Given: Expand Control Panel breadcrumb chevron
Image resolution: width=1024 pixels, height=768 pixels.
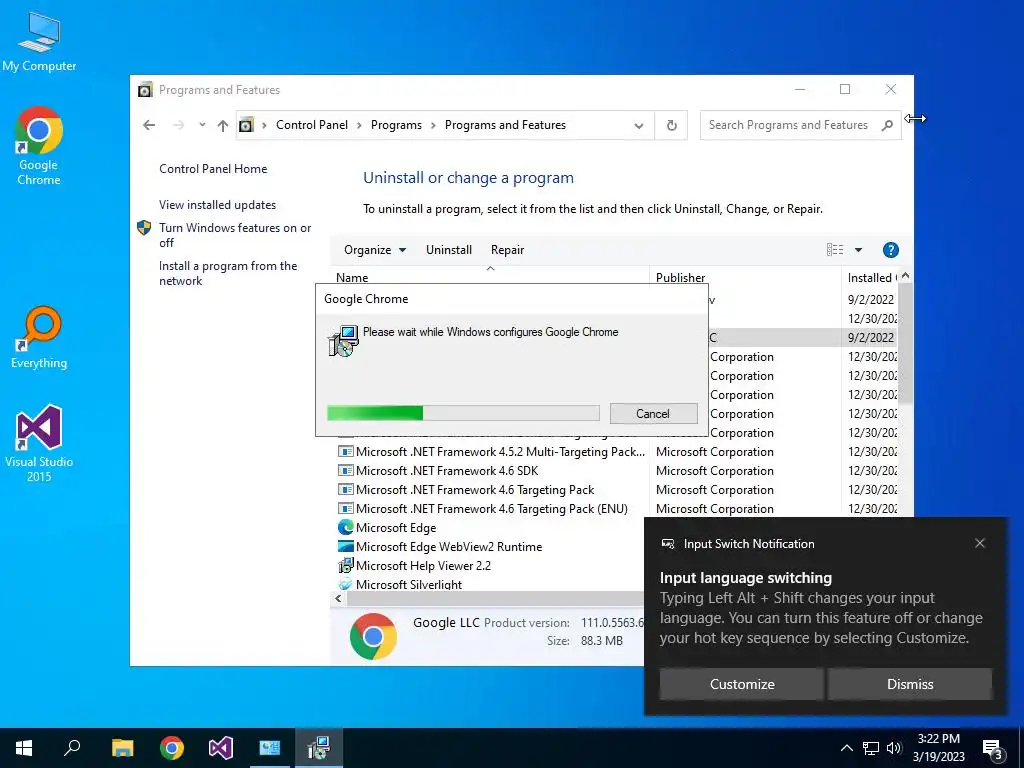Looking at the screenshot, I should click(x=359, y=125).
